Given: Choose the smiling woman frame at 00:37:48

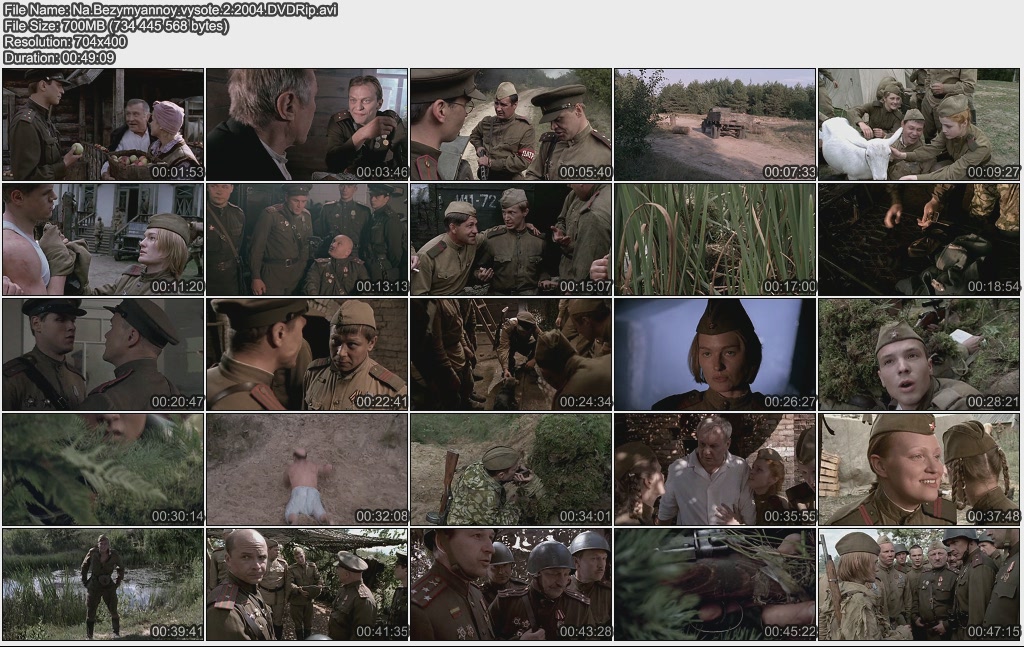Looking at the screenshot, I should point(919,469).
